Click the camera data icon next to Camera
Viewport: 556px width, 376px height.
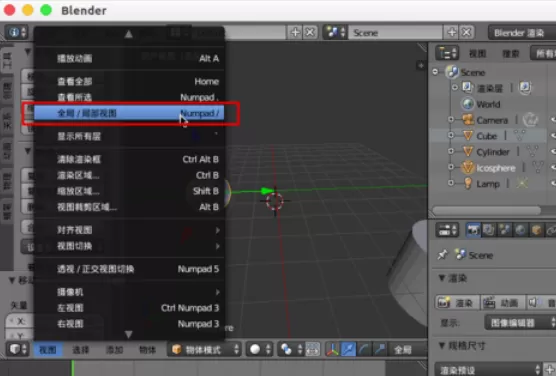click(530, 120)
